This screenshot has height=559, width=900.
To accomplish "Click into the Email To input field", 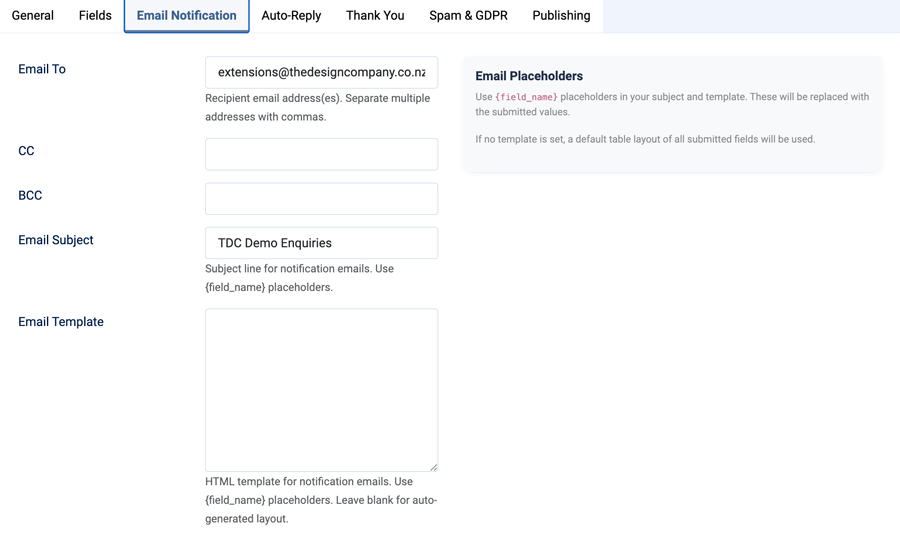I will 321,73.
